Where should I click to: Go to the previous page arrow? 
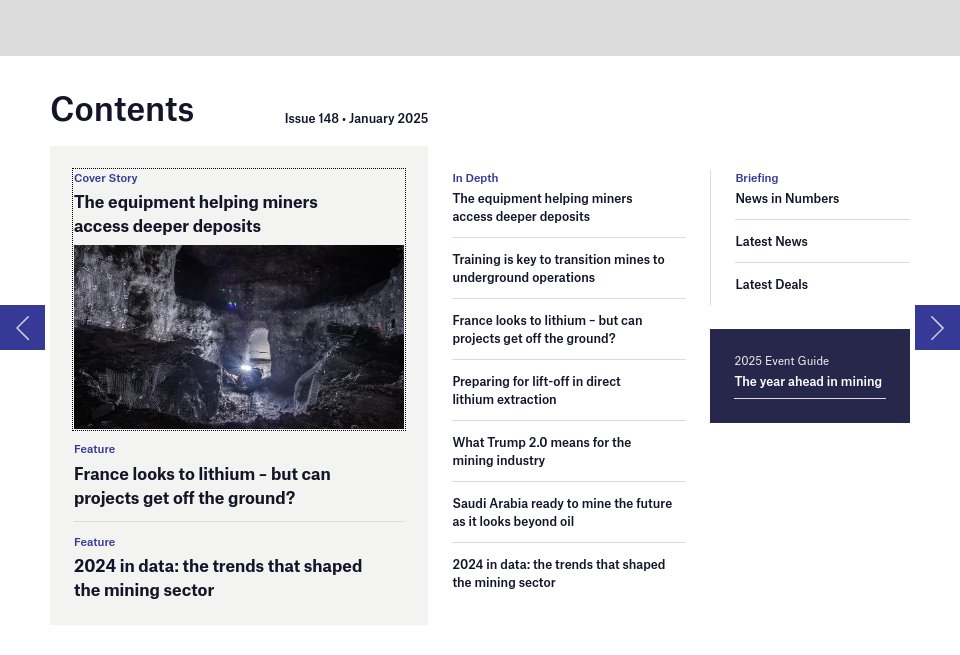click(22, 328)
